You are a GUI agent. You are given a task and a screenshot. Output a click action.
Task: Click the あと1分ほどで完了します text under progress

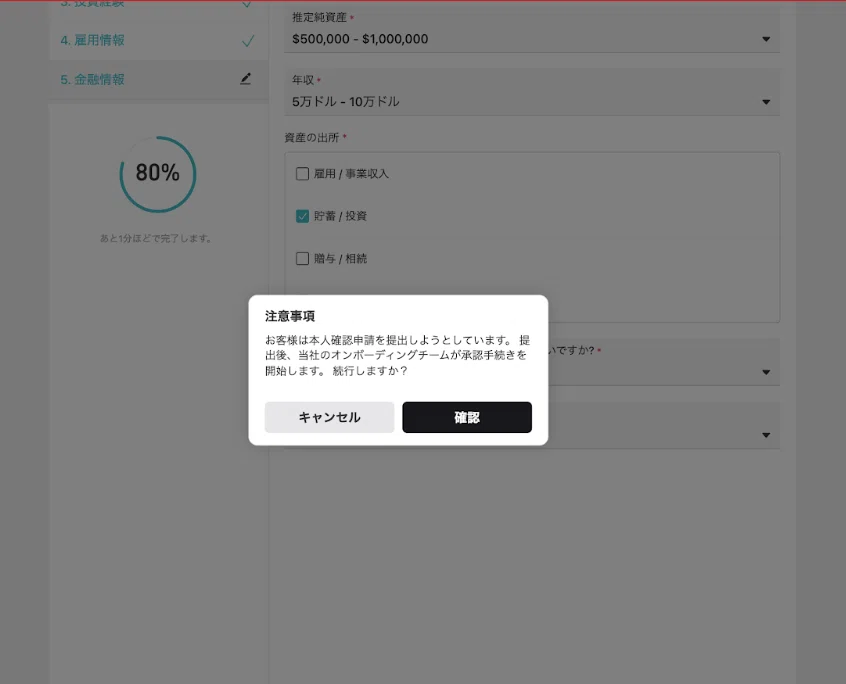(156, 239)
